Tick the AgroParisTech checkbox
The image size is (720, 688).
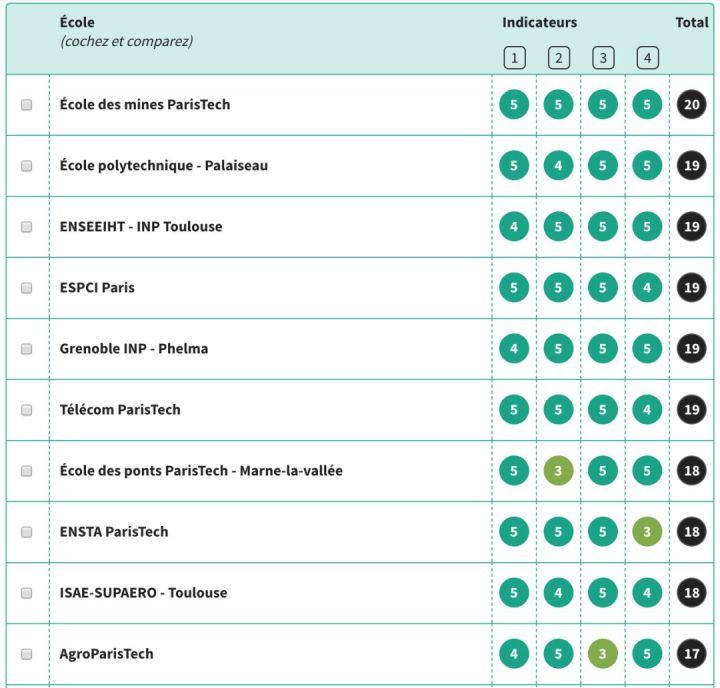point(27,654)
